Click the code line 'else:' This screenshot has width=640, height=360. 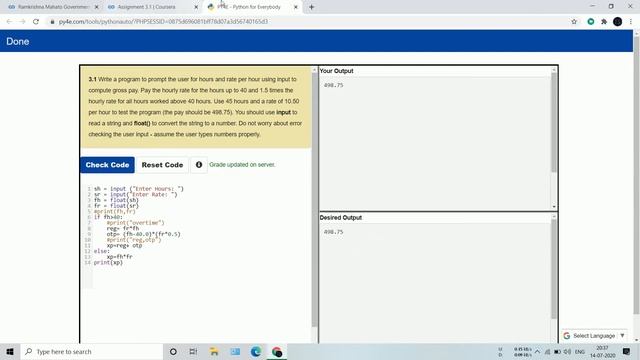(x=102, y=251)
